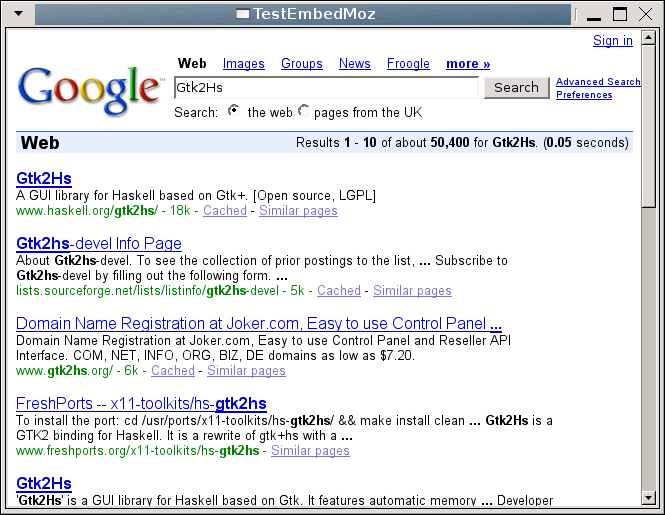Click the scrollbar down arrow
665x515 pixels.
[x=648, y=498]
